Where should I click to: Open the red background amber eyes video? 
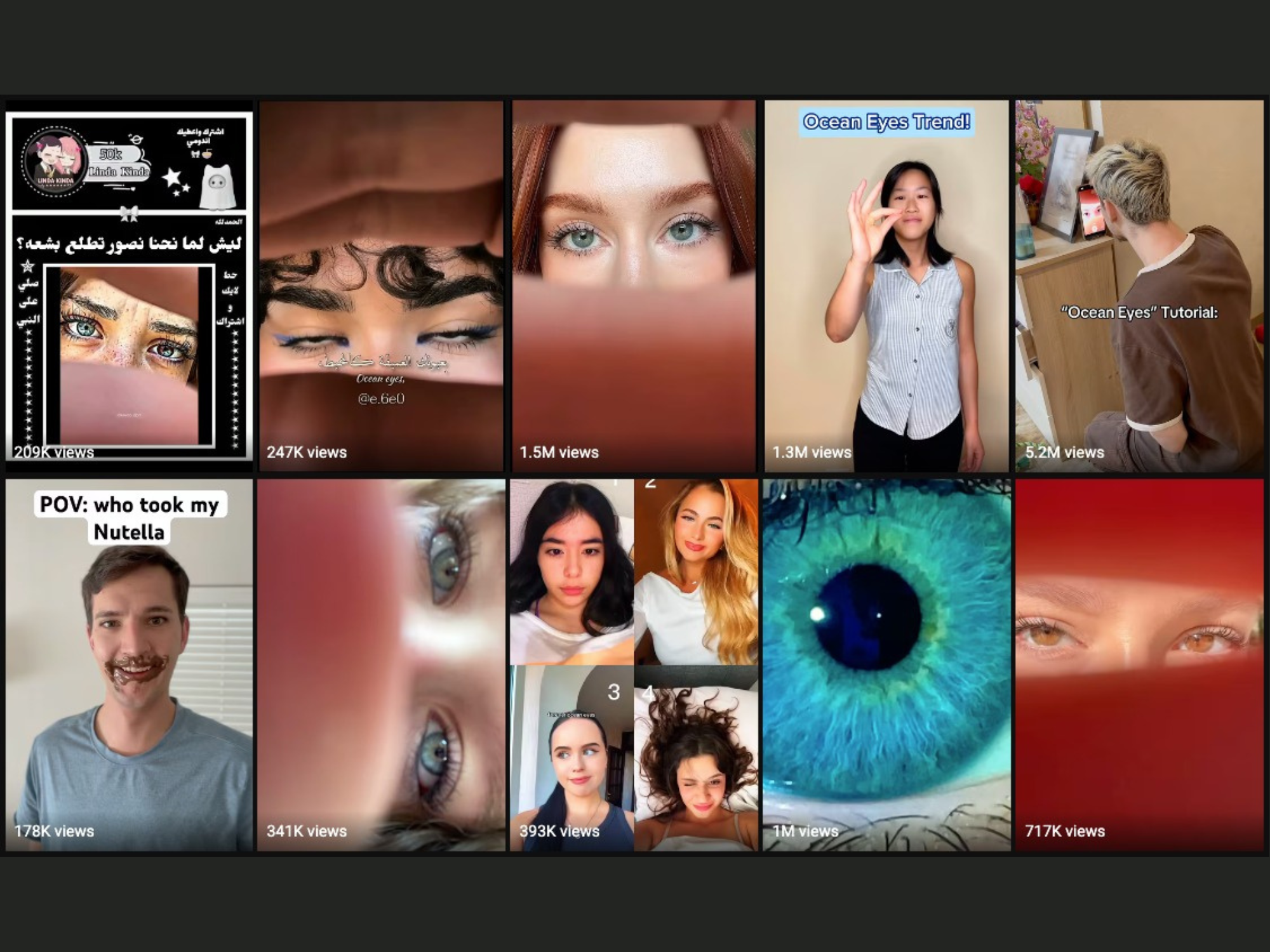point(1139,665)
